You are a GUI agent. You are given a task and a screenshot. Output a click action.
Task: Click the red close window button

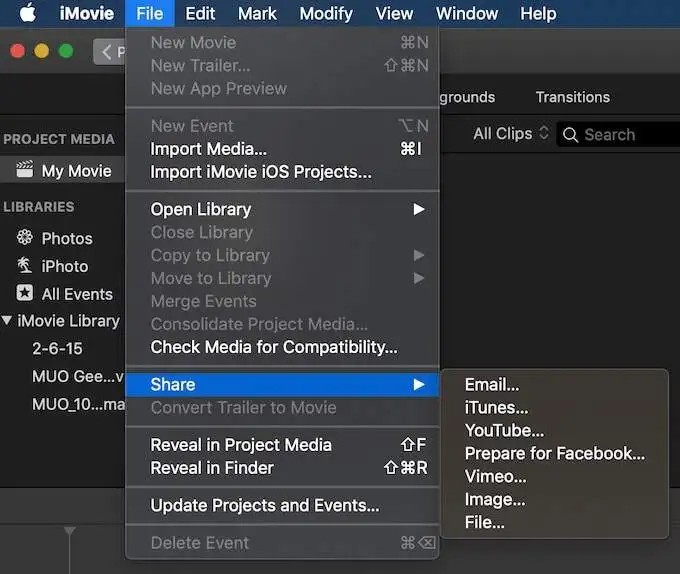pyautogui.click(x=17, y=51)
